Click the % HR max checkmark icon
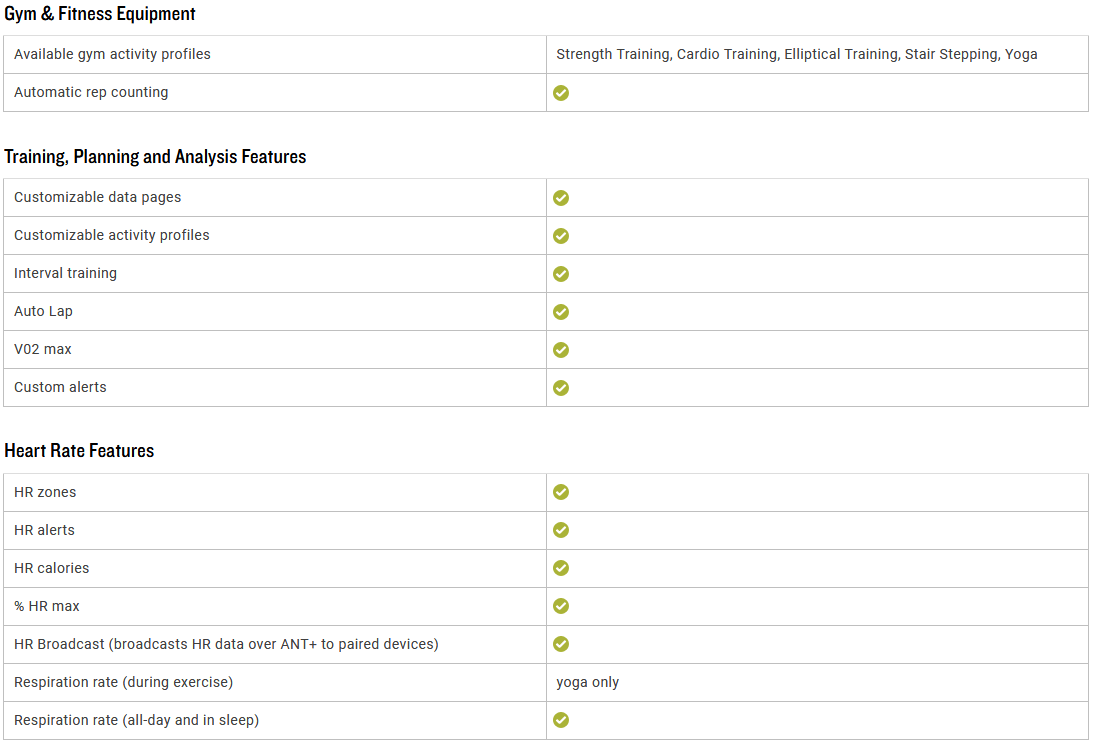 point(560,606)
